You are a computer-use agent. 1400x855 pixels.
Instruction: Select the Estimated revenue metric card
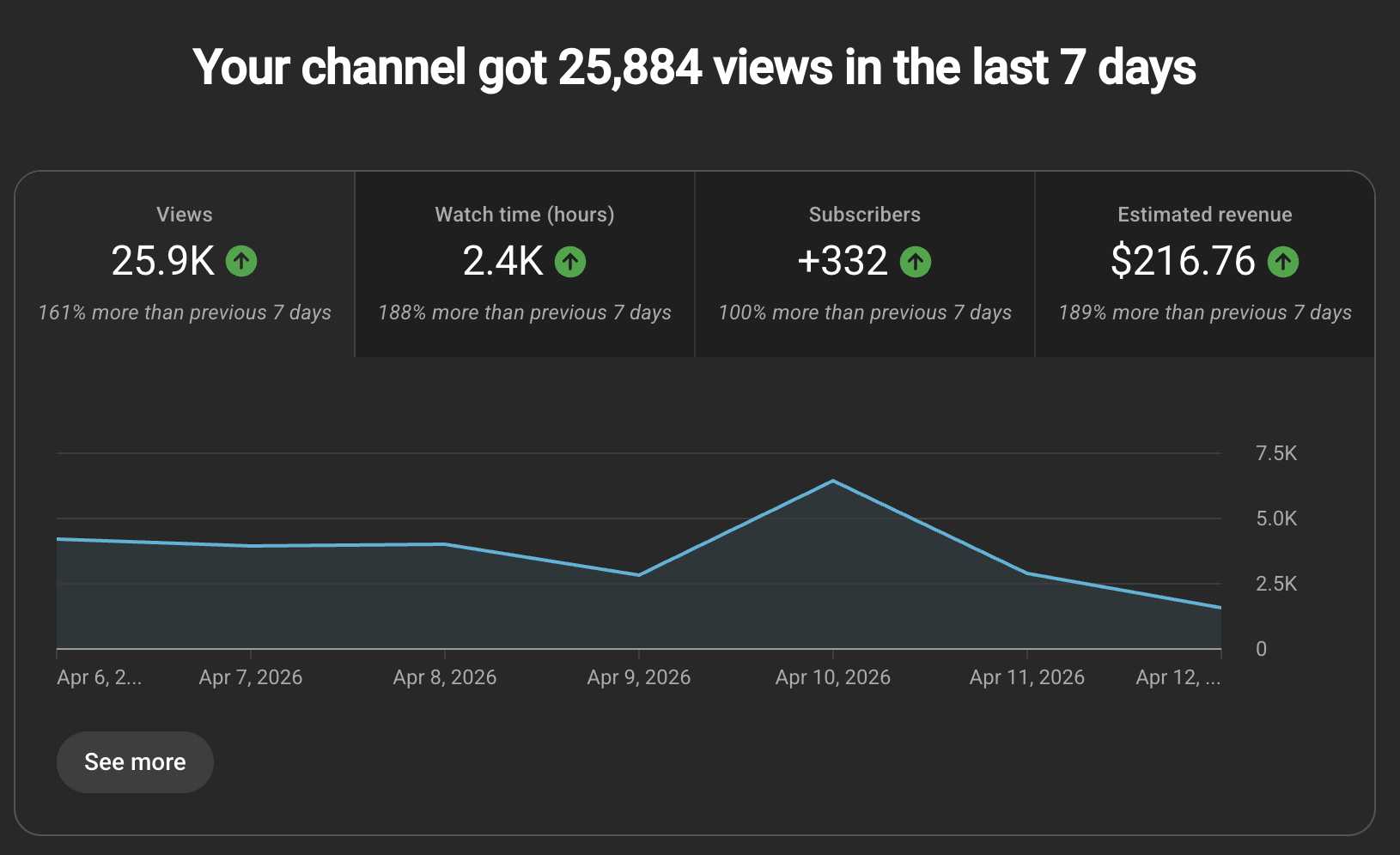click(1204, 264)
